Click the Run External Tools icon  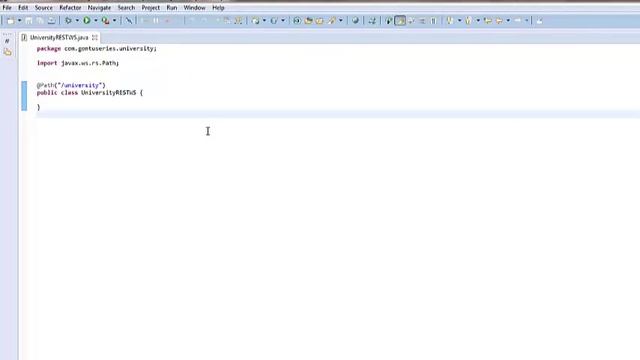(x=105, y=20)
